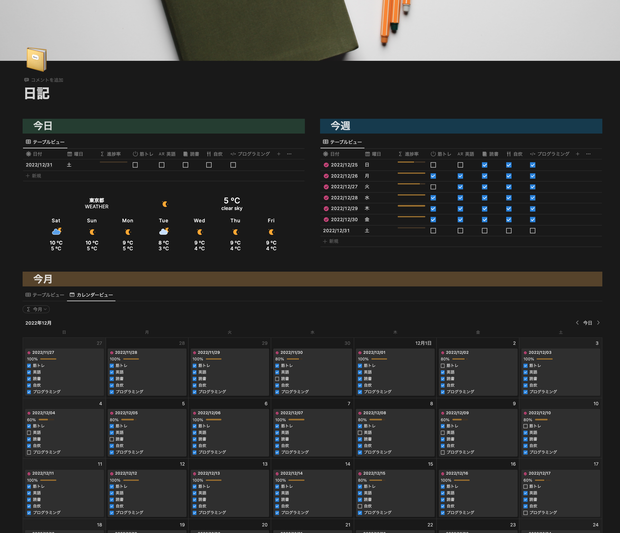Click the pink dot on 2022/12/06 calendar card
Viewport: 620px width, 533px height.
pos(195,413)
